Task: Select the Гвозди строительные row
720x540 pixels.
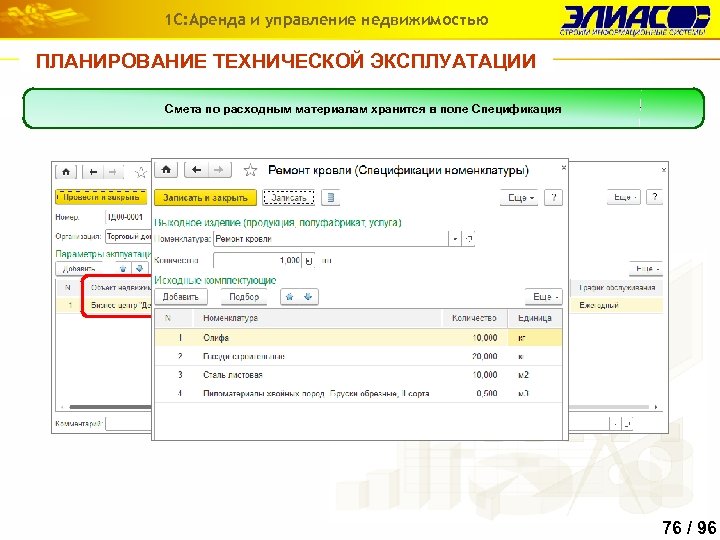Action: click(358, 356)
